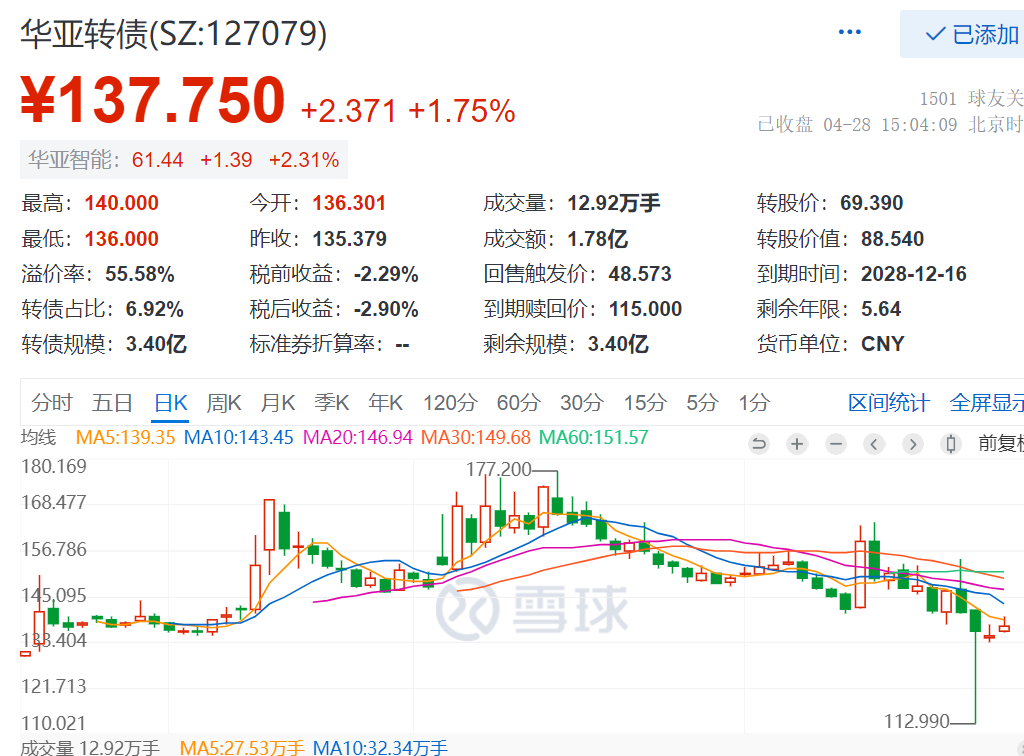This screenshot has height=756, width=1024.
Task: Click the MA60:151.57 indicator label
Action: click(594, 437)
